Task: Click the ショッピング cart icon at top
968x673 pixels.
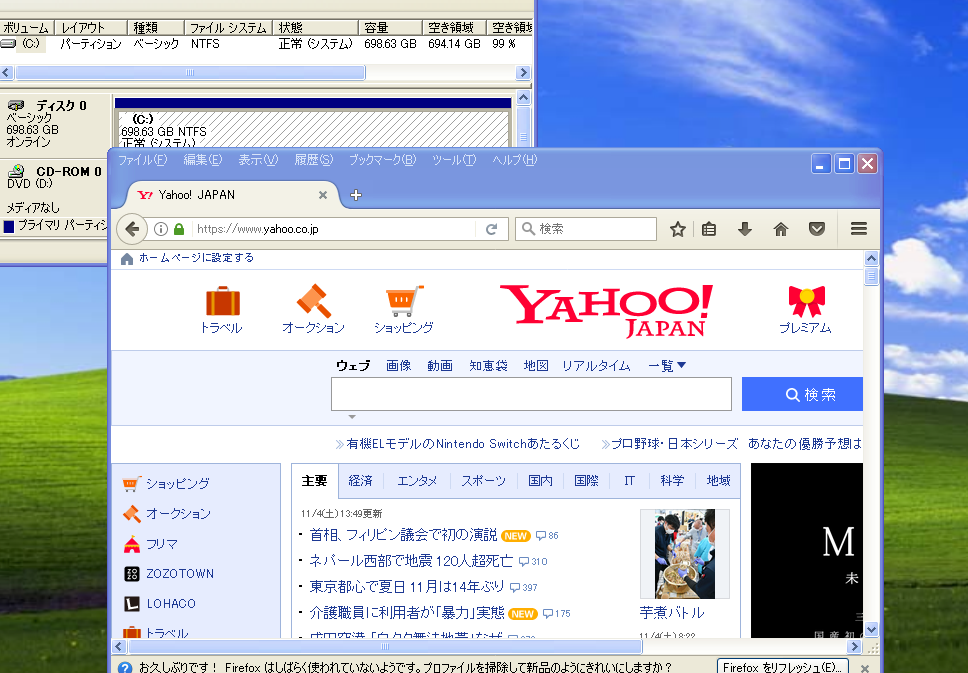Action: coord(404,301)
